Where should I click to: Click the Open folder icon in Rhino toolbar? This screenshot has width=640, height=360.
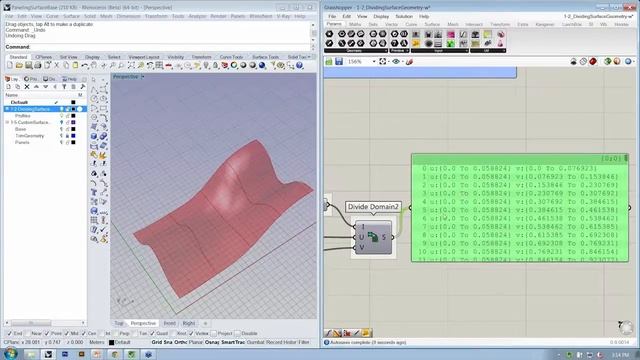[x=19, y=65]
